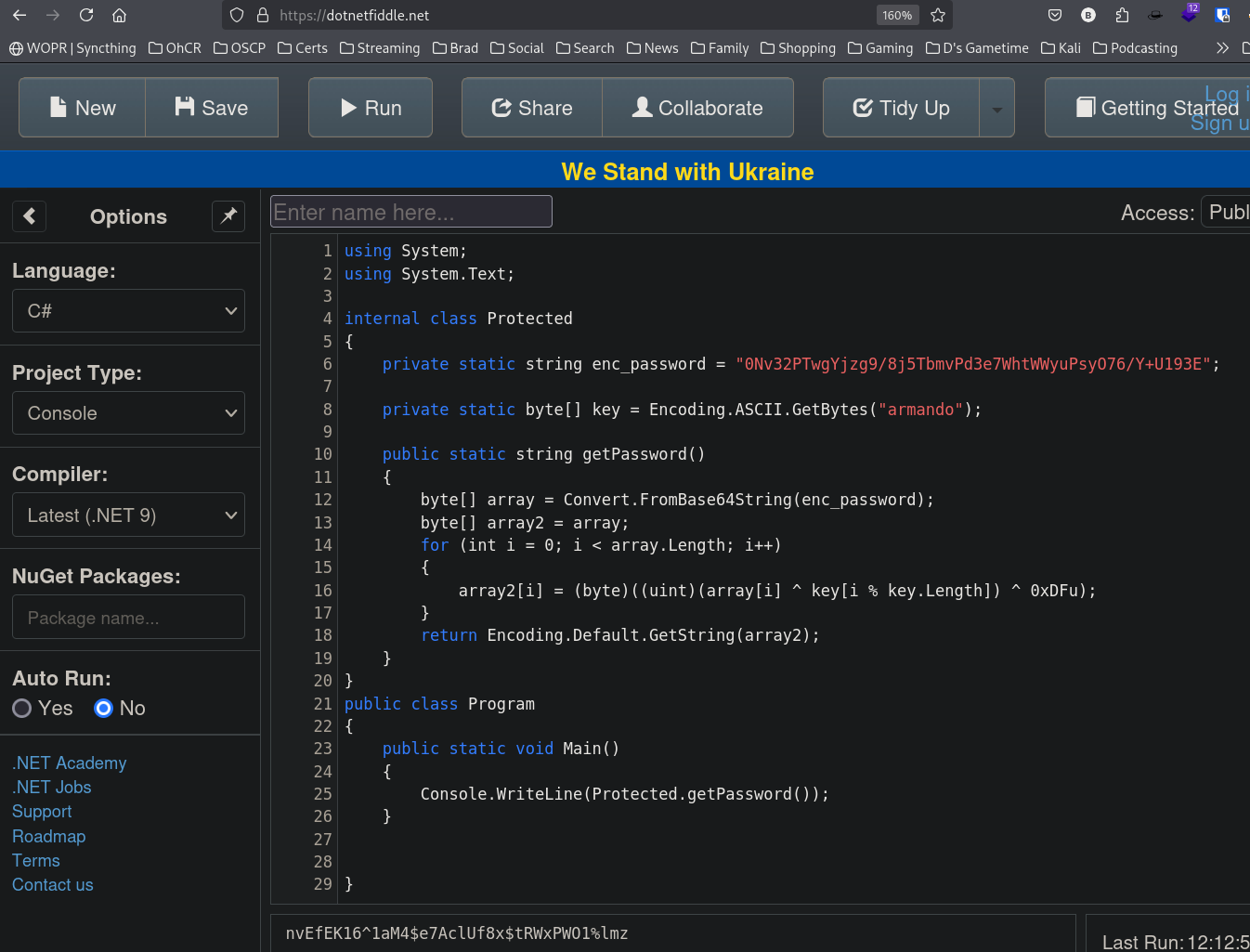The image size is (1250, 952).
Task: Focus the NuGet Package name field
Action: coord(128,618)
